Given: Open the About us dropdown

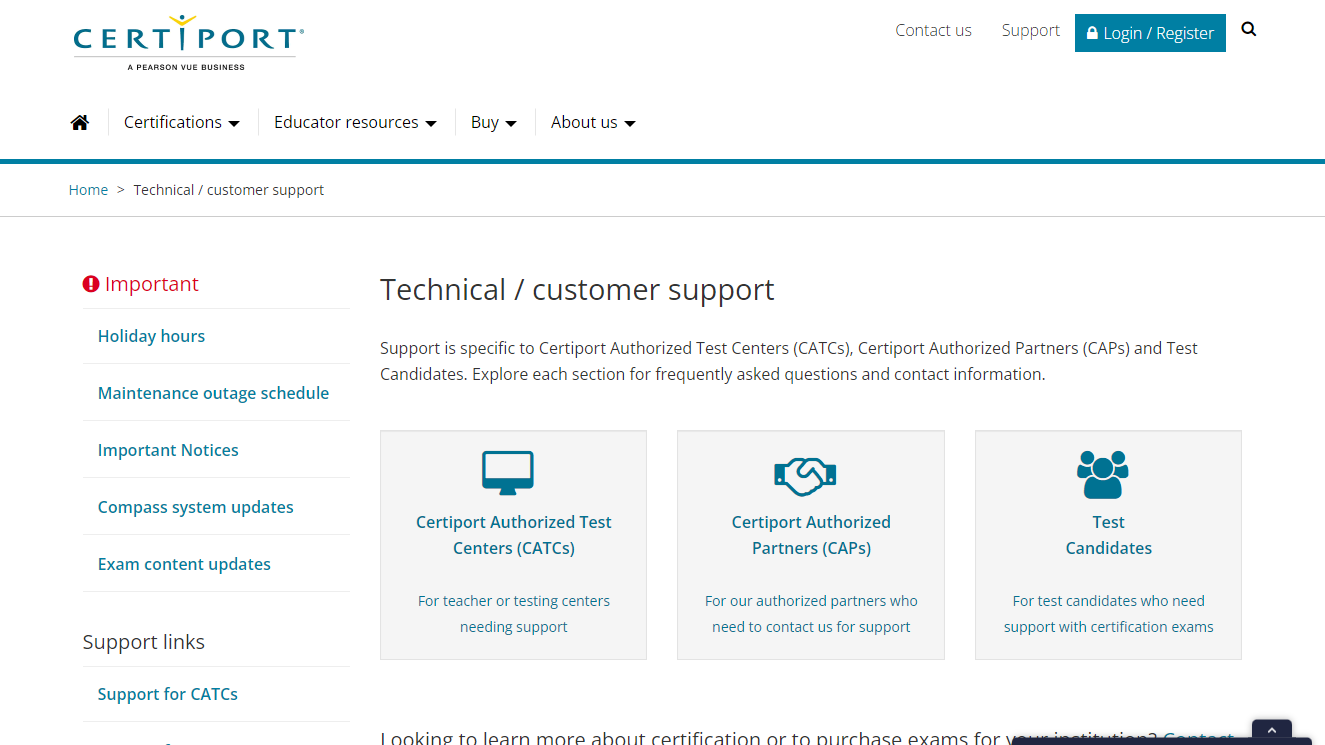Looking at the screenshot, I should pyautogui.click(x=594, y=122).
